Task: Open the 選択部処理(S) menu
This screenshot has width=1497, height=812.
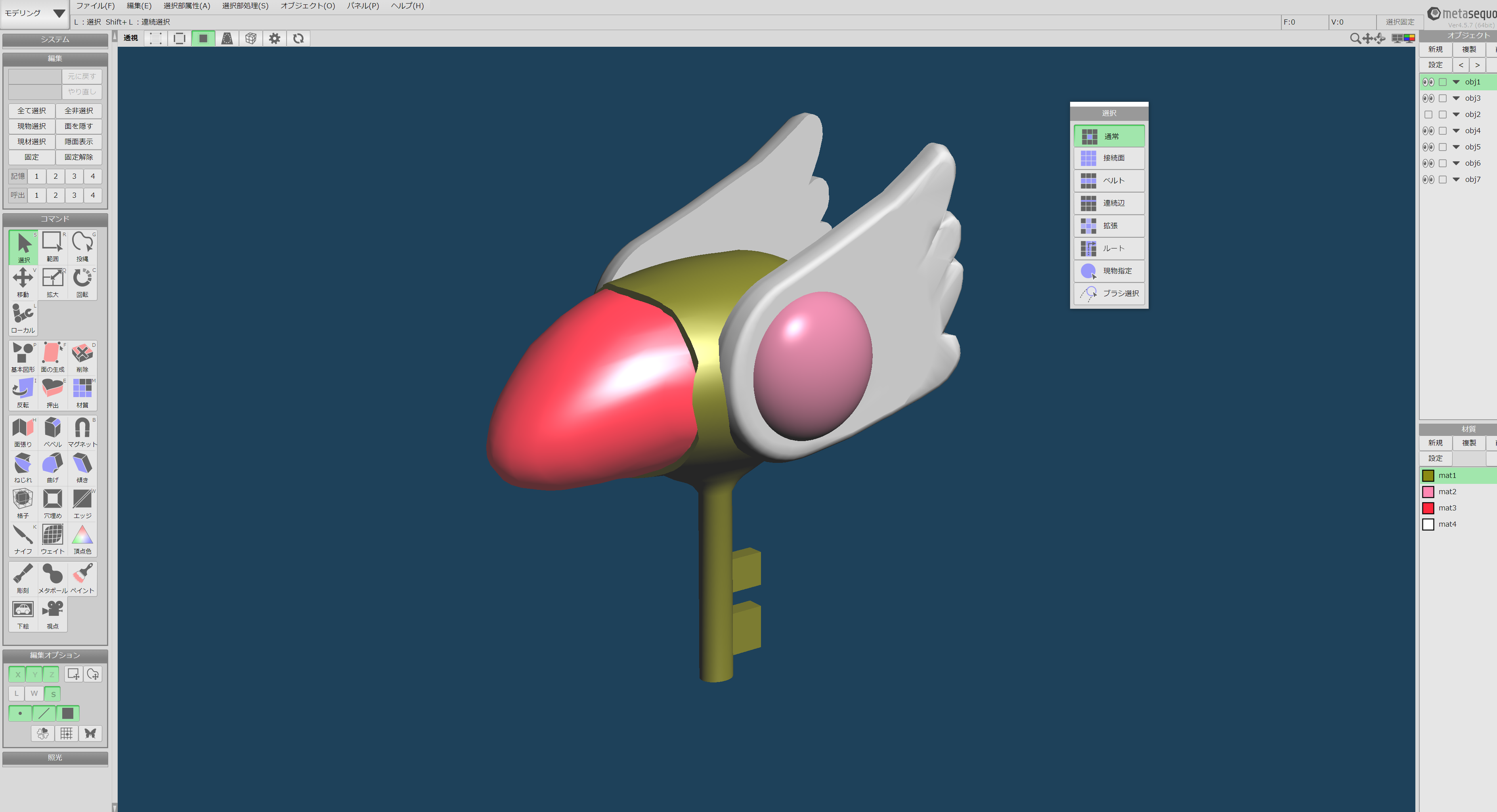Action: pyautogui.click(x=245, y=6)
